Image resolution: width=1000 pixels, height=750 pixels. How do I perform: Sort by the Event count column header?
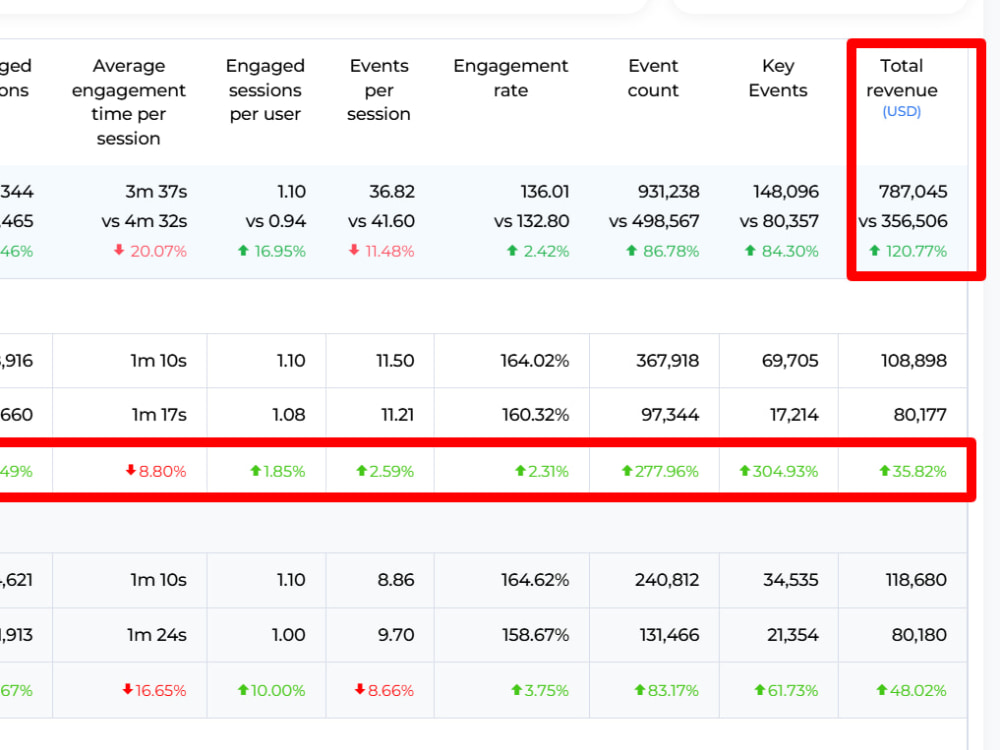click(653, 78)
